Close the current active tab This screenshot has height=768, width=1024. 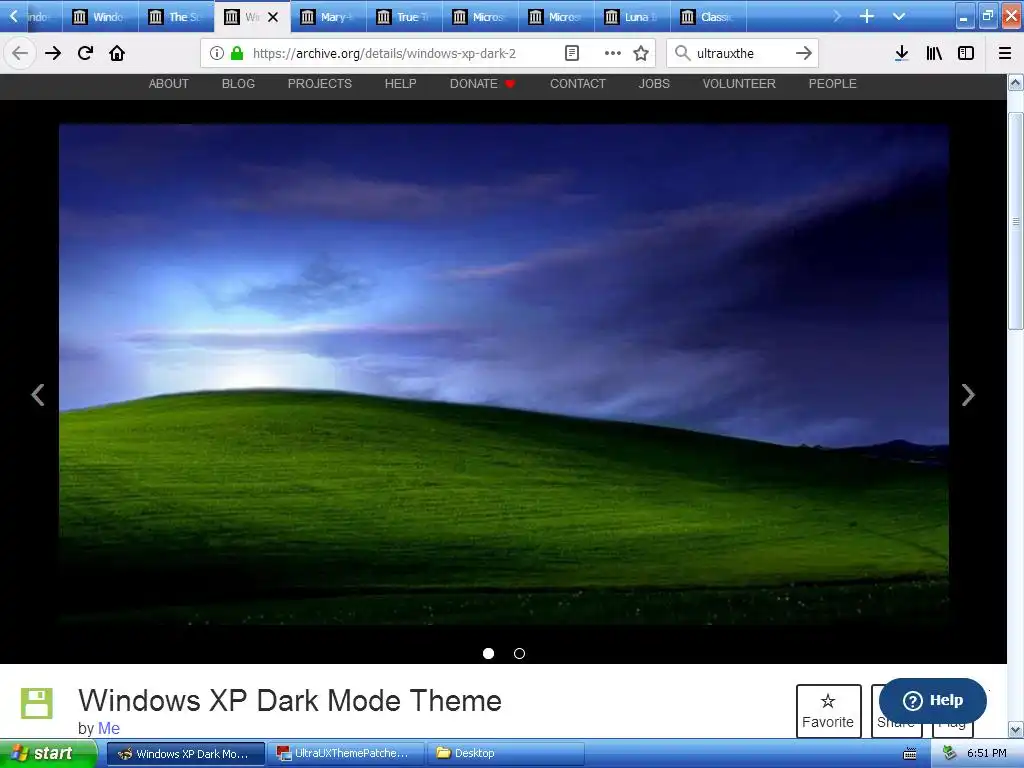(x=273, y=17)
